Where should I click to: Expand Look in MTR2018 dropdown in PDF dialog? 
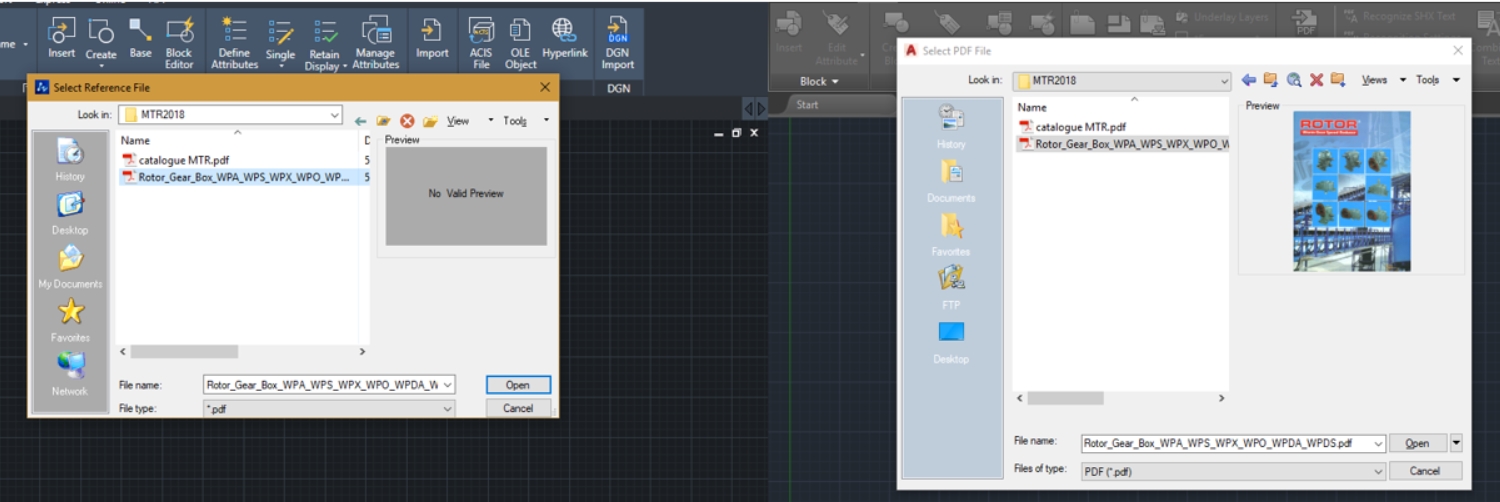[x=1223, y=80]
